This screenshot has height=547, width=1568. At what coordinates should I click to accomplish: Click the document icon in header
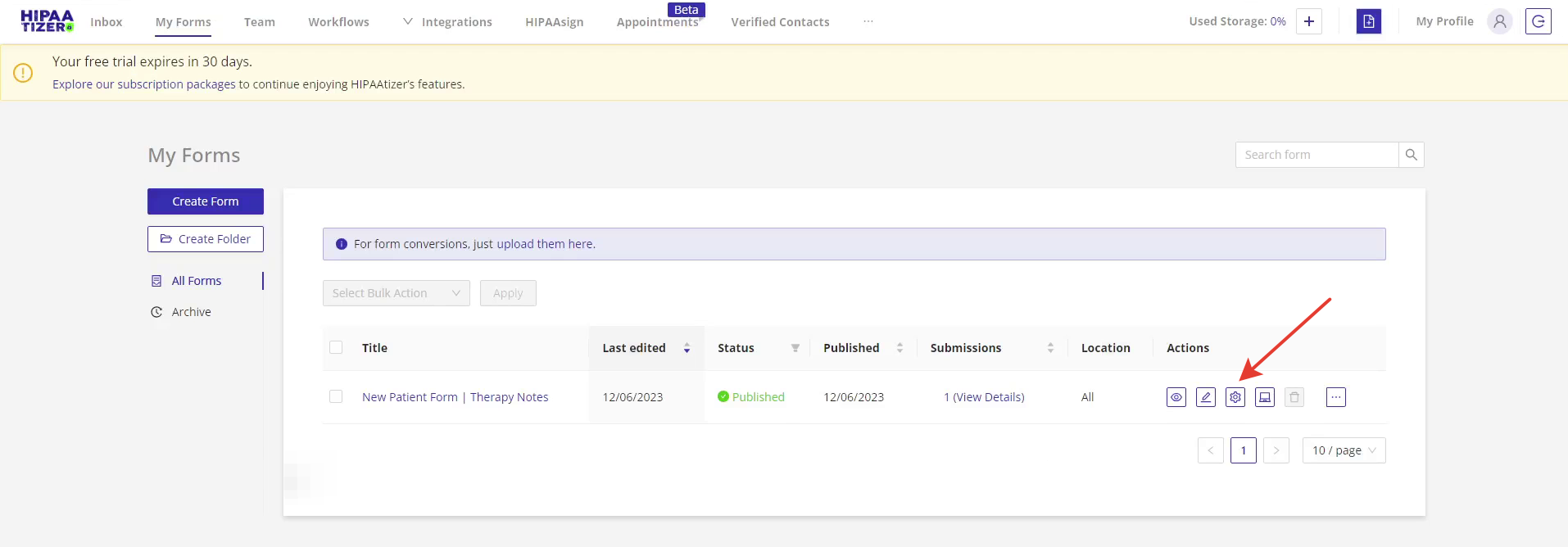click(x=1368, y=21)
